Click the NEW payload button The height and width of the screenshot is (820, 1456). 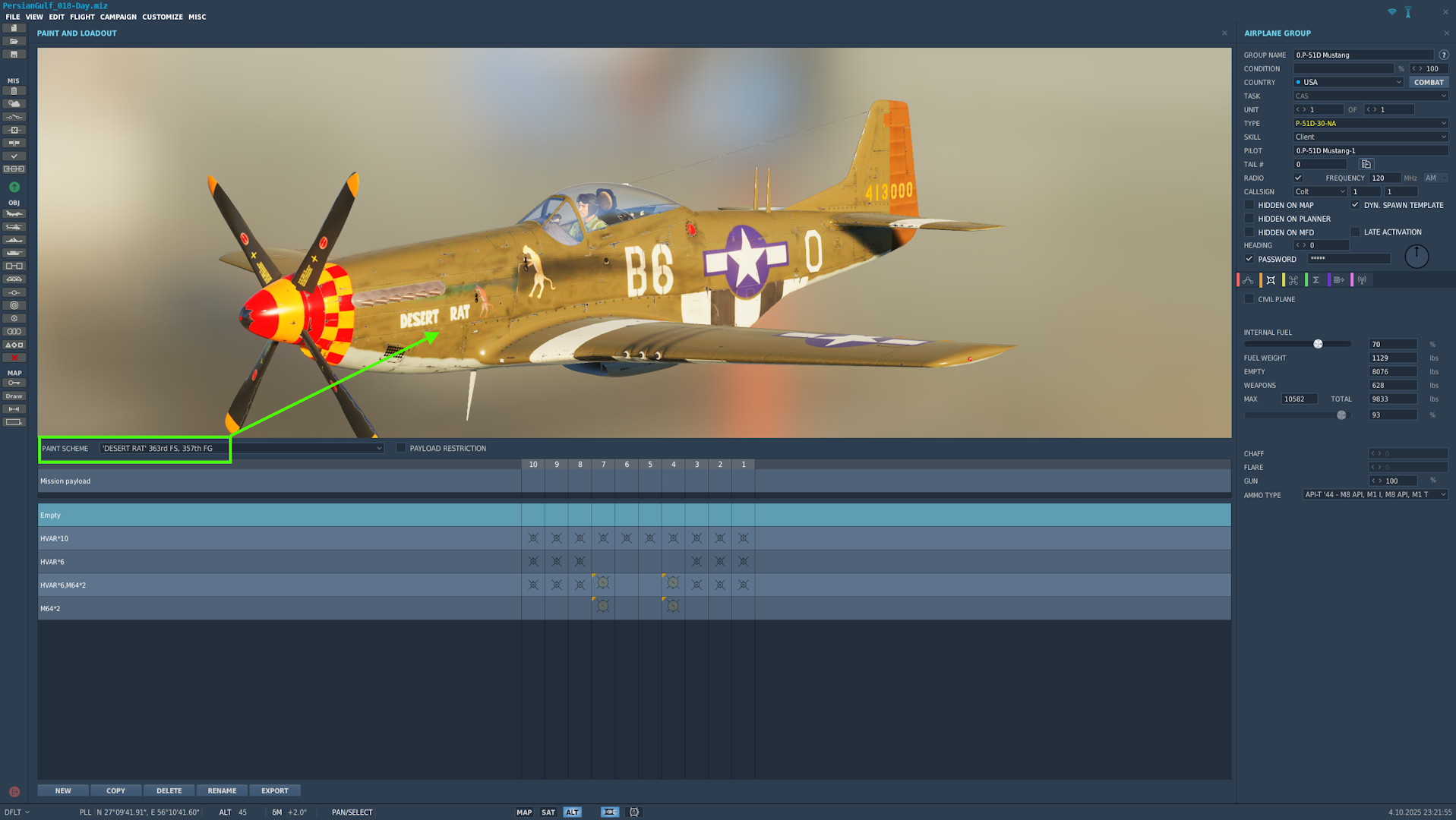click(63, 790)
